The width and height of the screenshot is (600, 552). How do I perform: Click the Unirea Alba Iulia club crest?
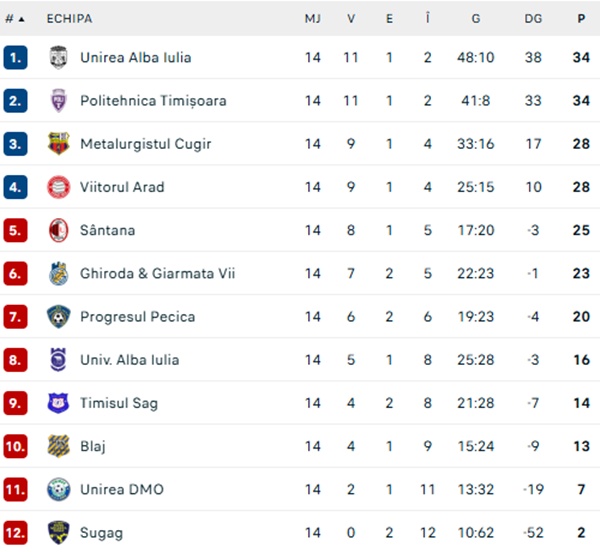pos(59,58)
